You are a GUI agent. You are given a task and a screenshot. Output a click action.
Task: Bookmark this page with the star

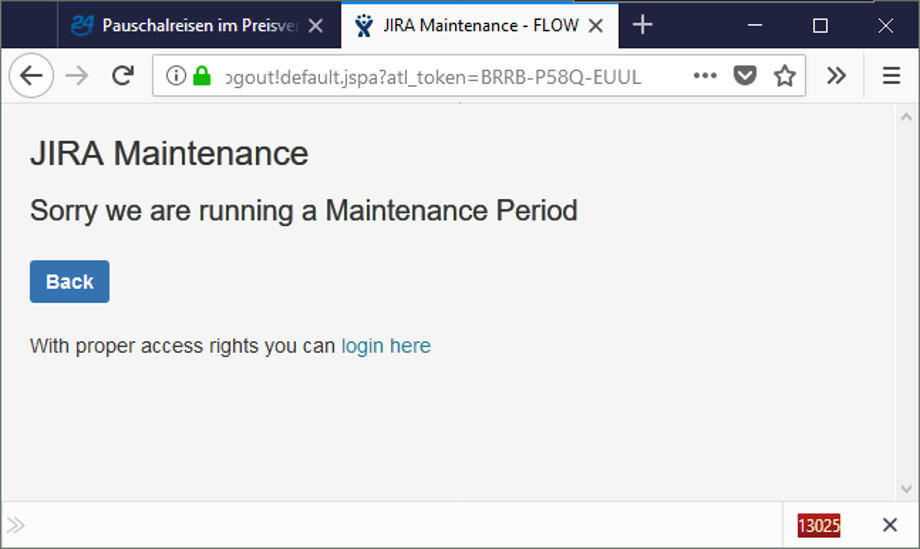pyautogui.click(x=784, y=76)
